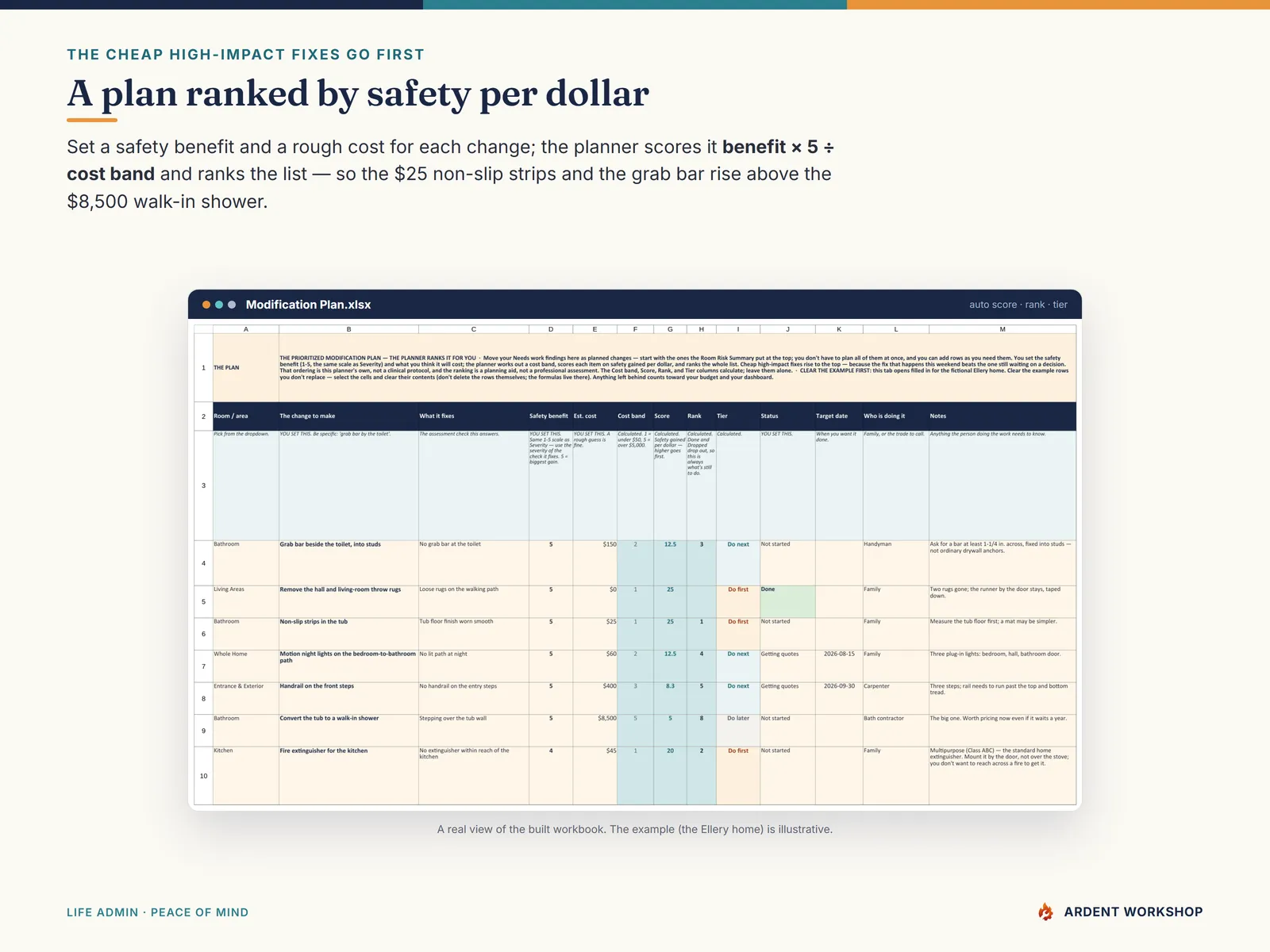Click the 'Do later' tier cell
Viewport: 1270px width, 952px height.
pos(738,731)
